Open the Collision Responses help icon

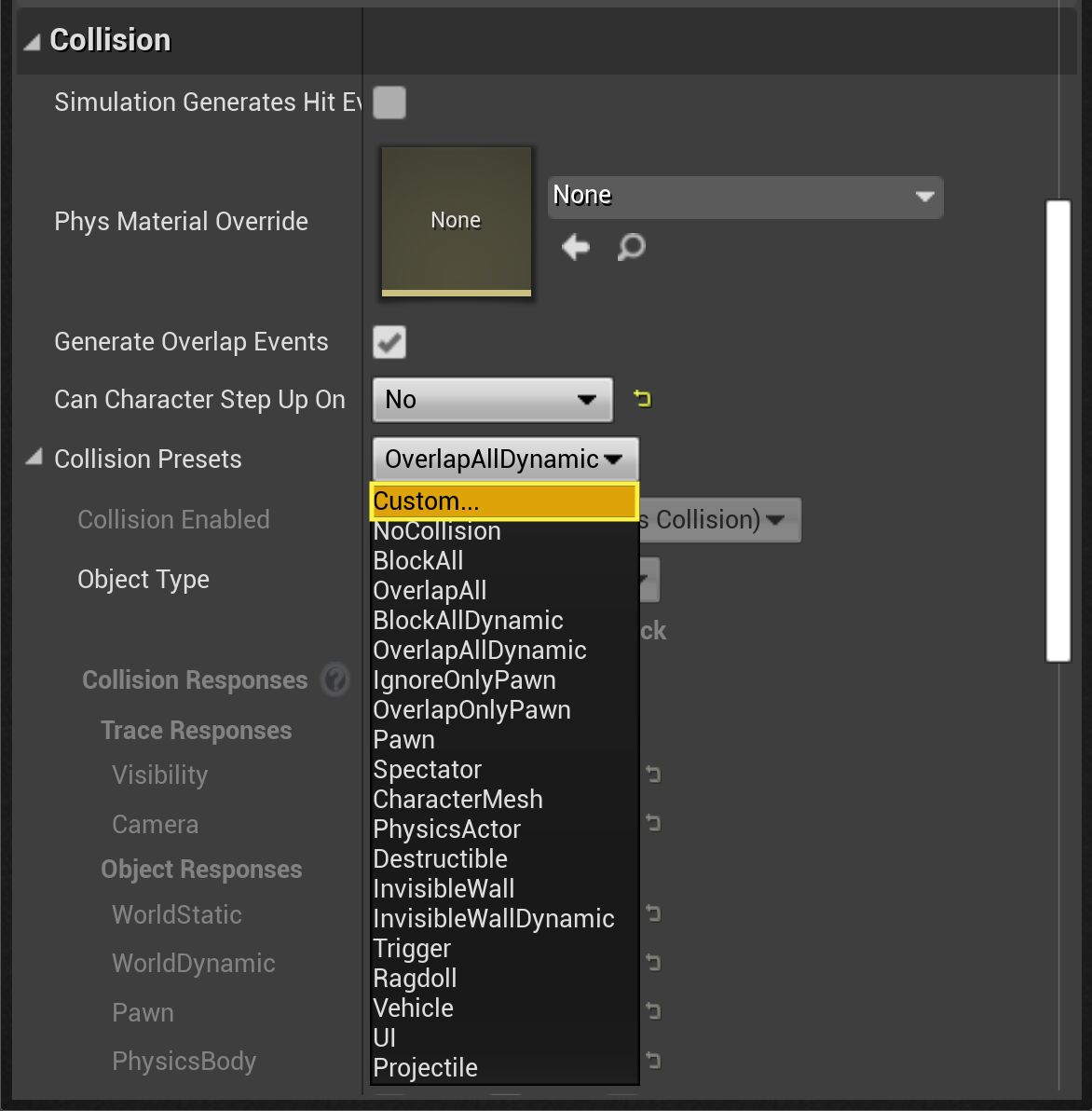pyautogui.click(x=334, y=679)
